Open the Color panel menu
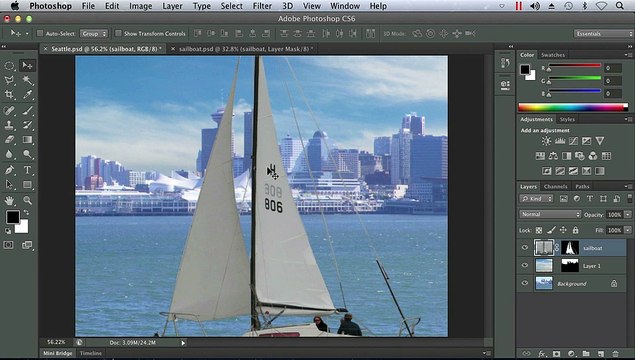Screen dimensions: 635x360 click(x=628, y=55)
